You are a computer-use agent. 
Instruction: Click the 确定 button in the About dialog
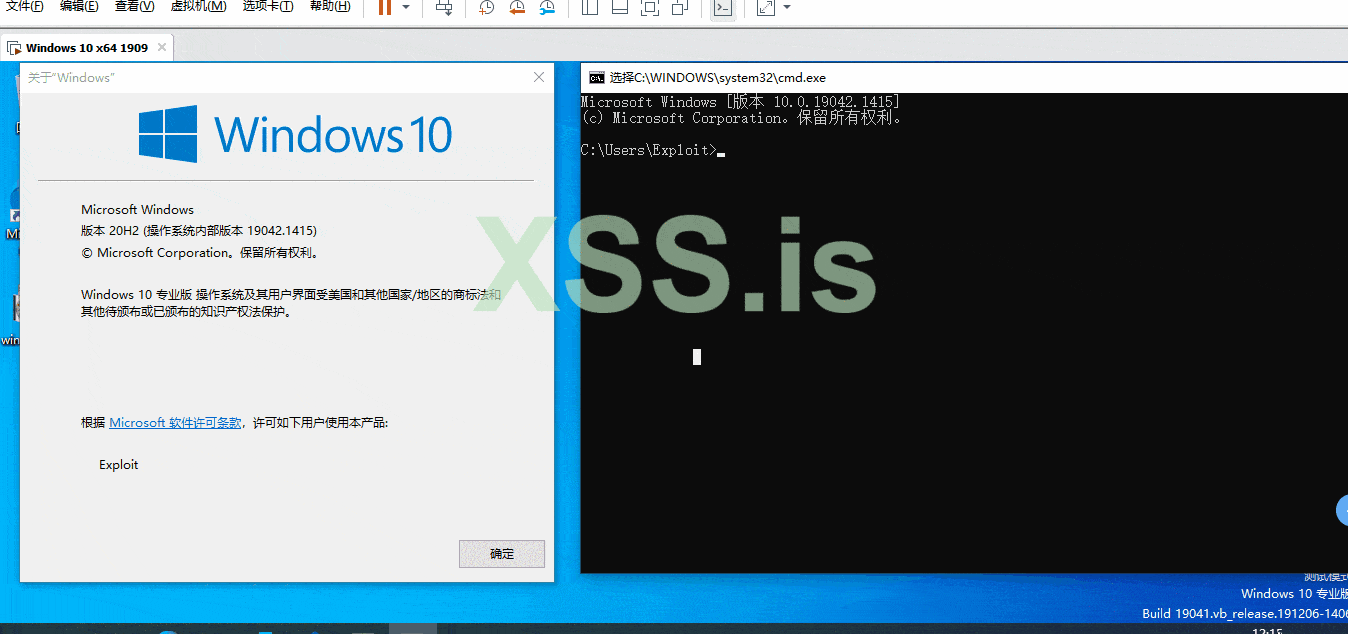tap(501, 554)
